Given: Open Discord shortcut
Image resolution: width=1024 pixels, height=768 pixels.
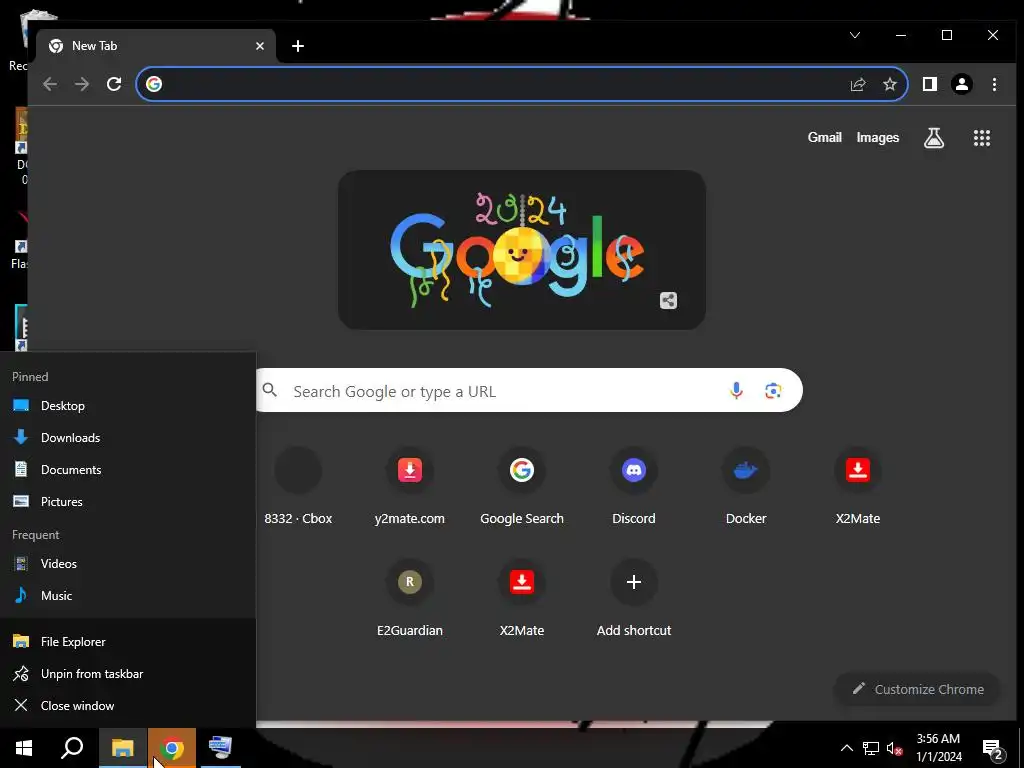Looking at the screenshot, I should pos(633,488).
